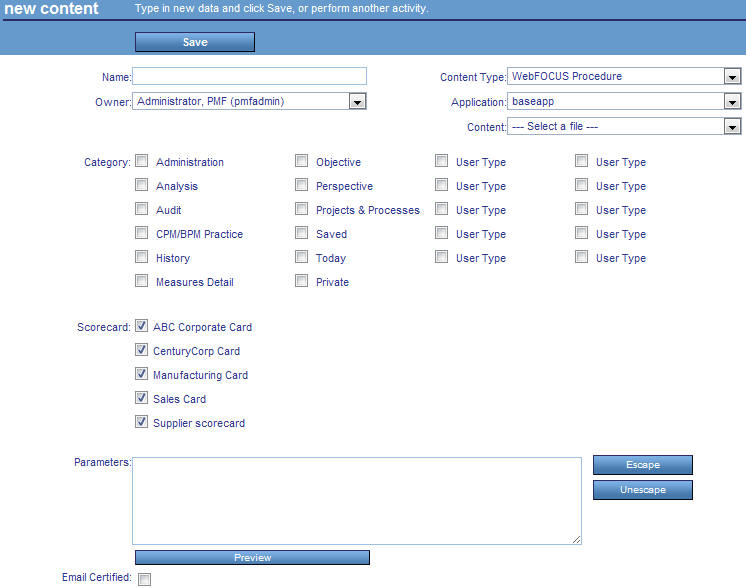Click 'Administrator, PMF (pmfadmin)' owner text
This screenshot has height=588, width=746.
pos(210,101)
